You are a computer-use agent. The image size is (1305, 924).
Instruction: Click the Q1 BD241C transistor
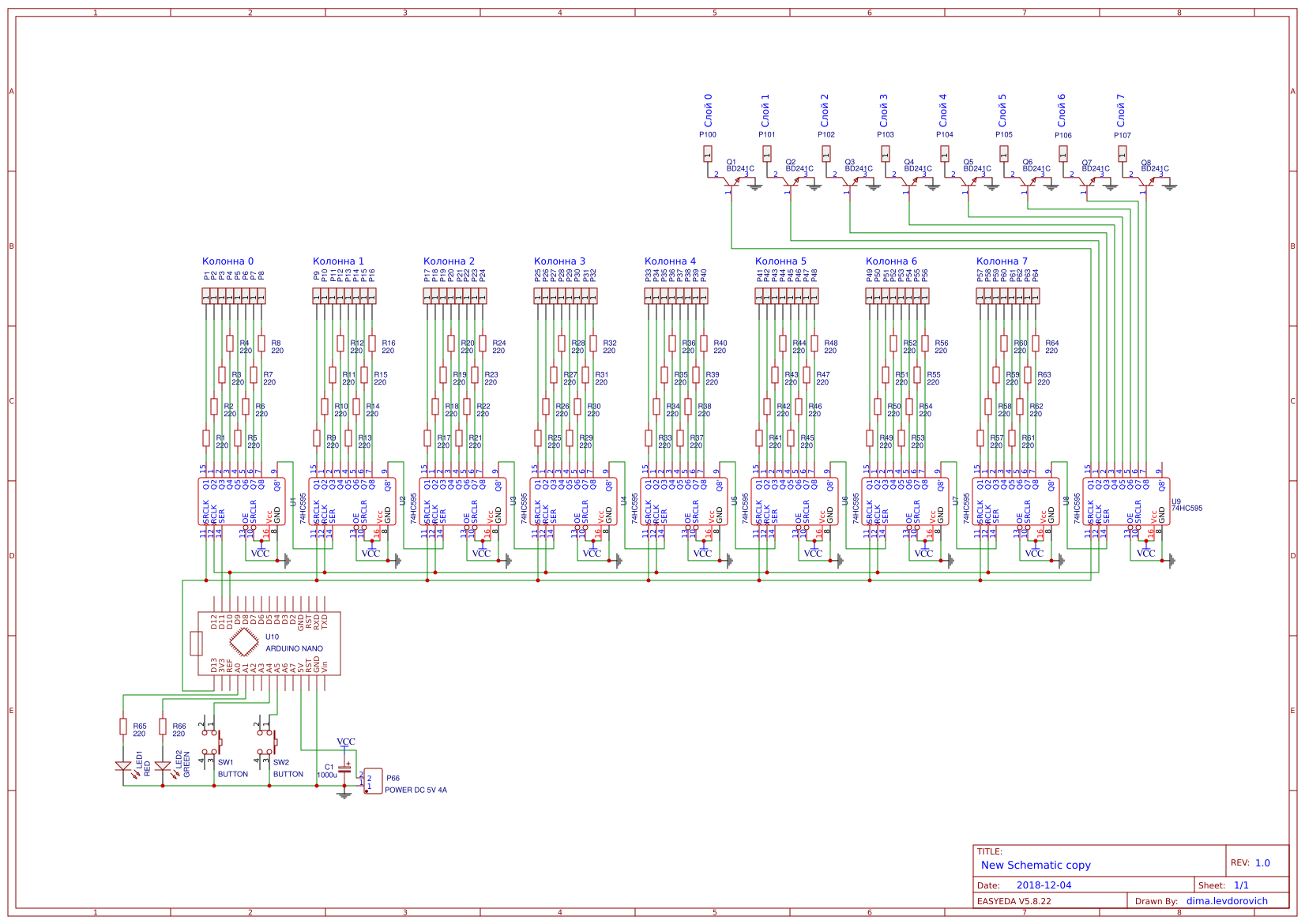pyautogui.click(x=731, y=182)
